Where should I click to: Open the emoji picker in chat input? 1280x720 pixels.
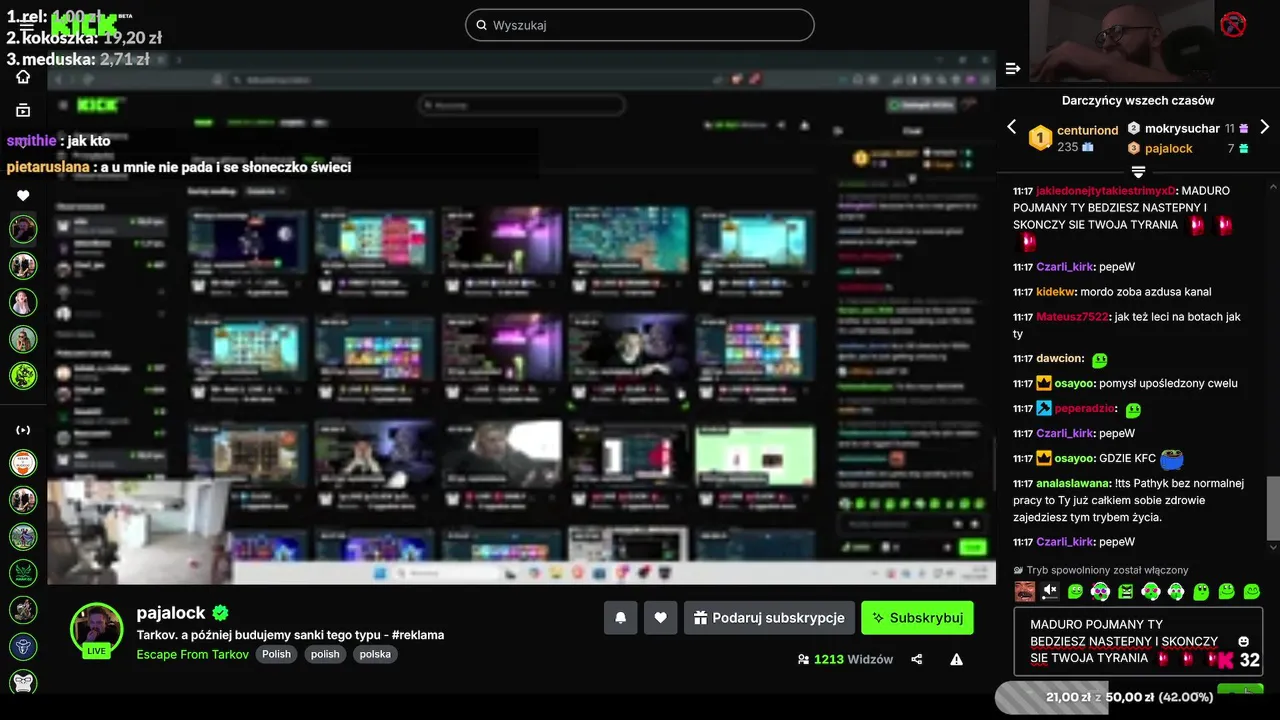tap(1244, 641)
